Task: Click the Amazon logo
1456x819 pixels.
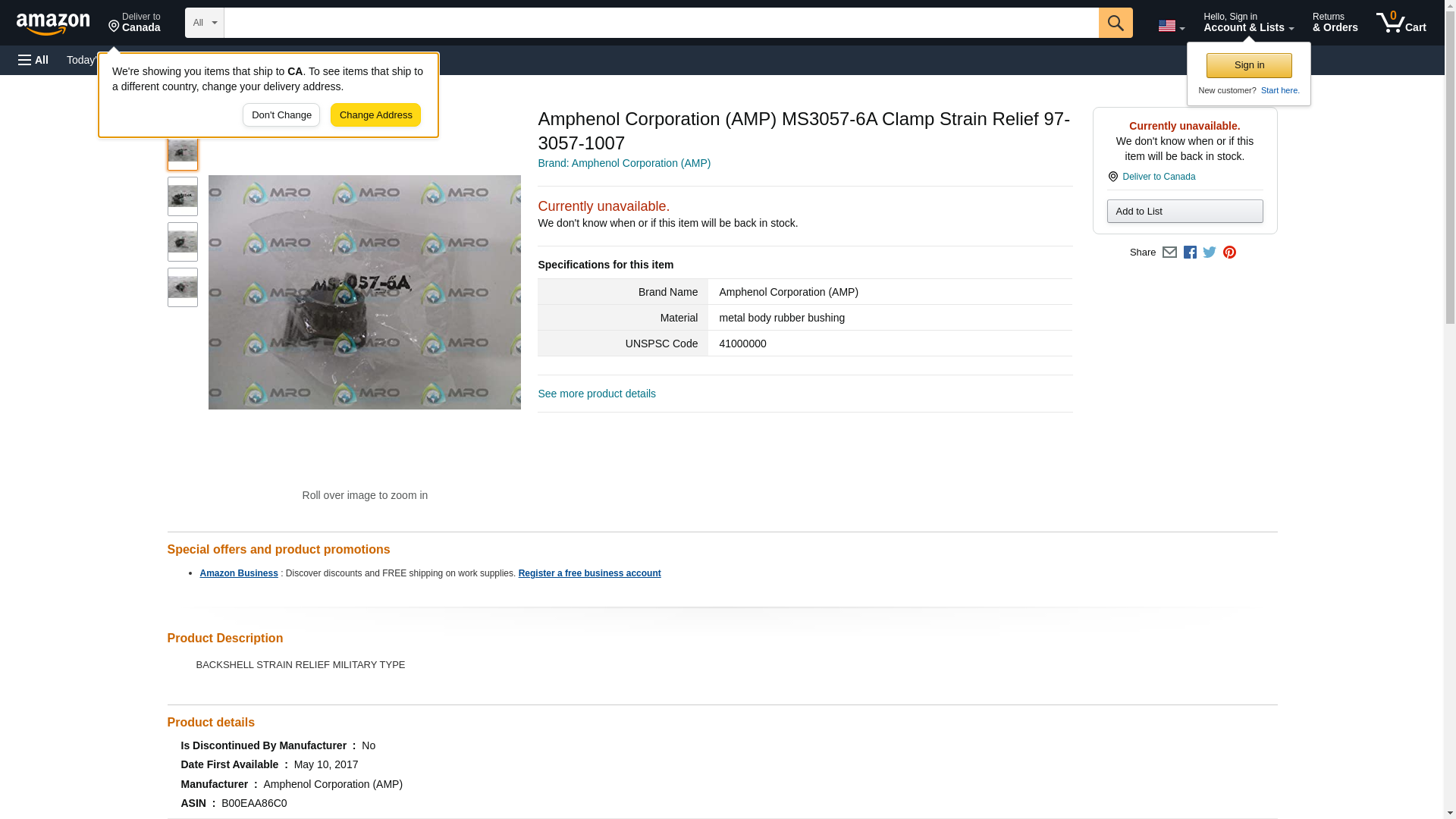Action: tap(53, 24)
